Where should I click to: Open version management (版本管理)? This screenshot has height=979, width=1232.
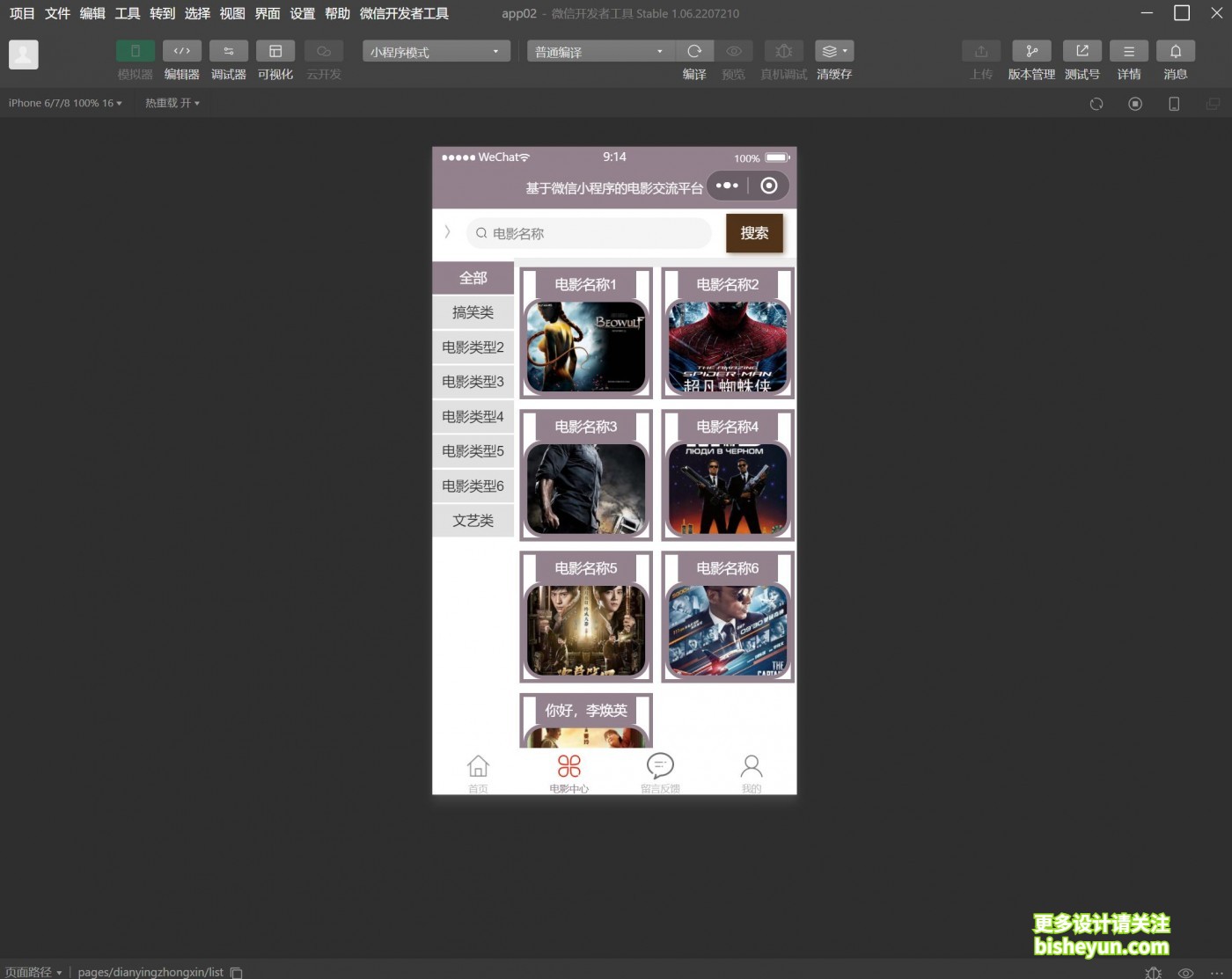coord(1031,51)
